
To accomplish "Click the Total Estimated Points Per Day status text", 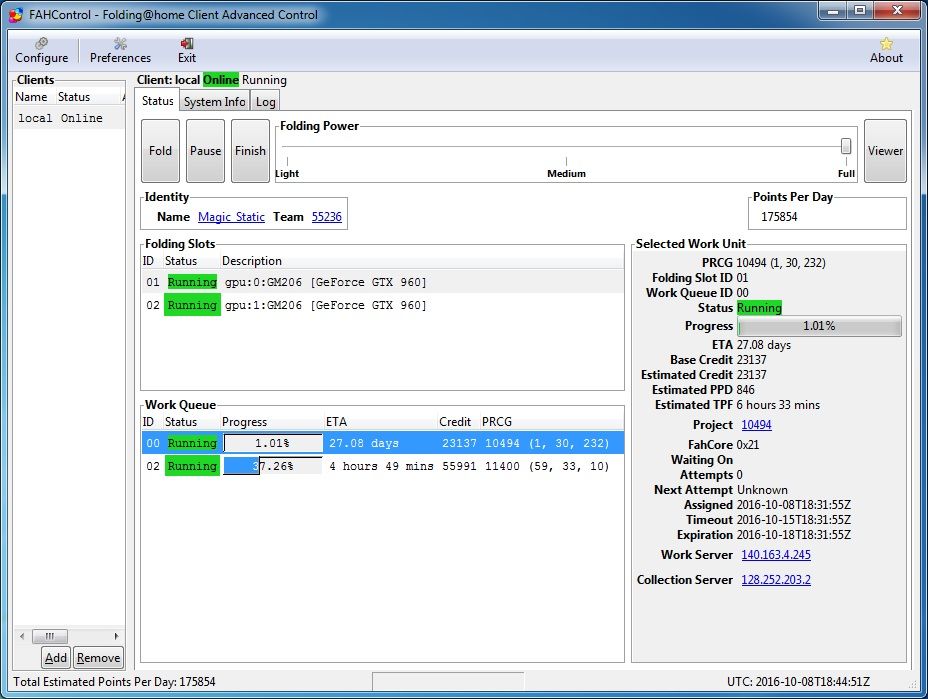I will click(x=114, y=682).
